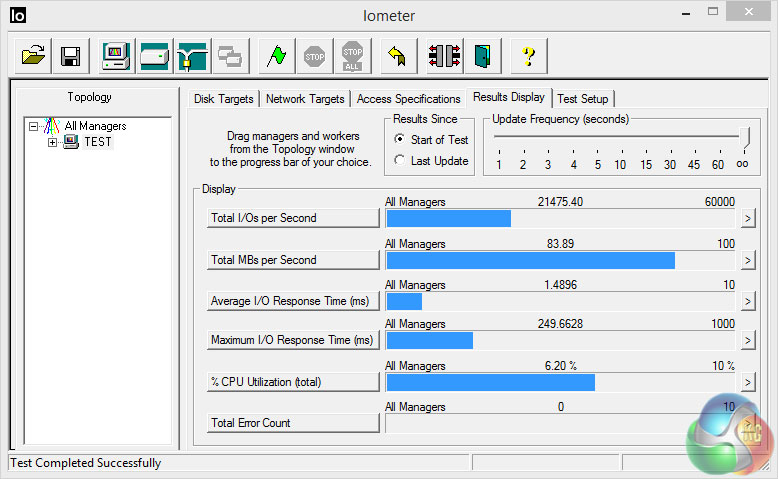Image resolution: width=778 pixels, height=479 pixels.
Task: Open a test configuration file
Action: (x=33, y=56)
